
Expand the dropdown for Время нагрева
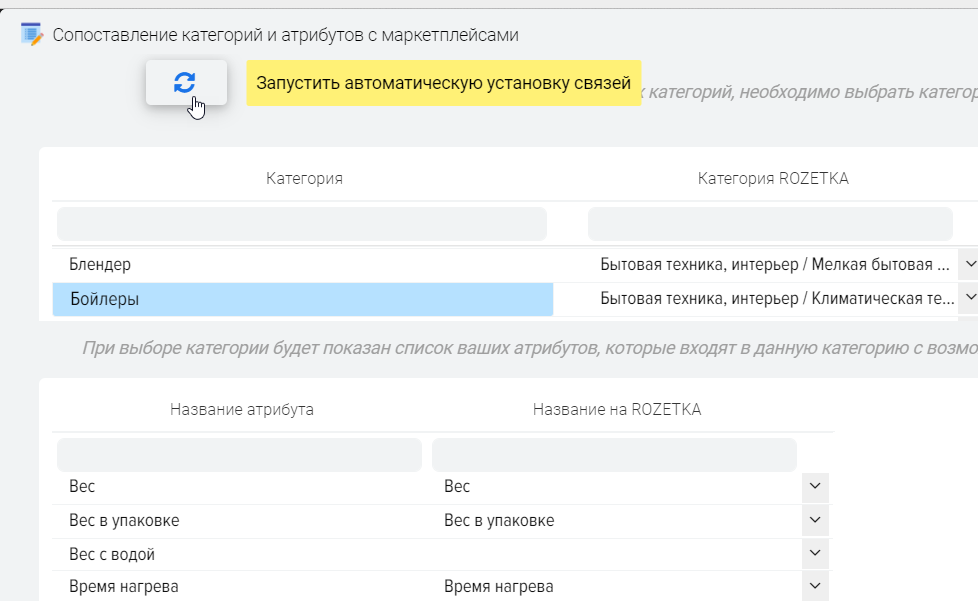pos(815,587)
